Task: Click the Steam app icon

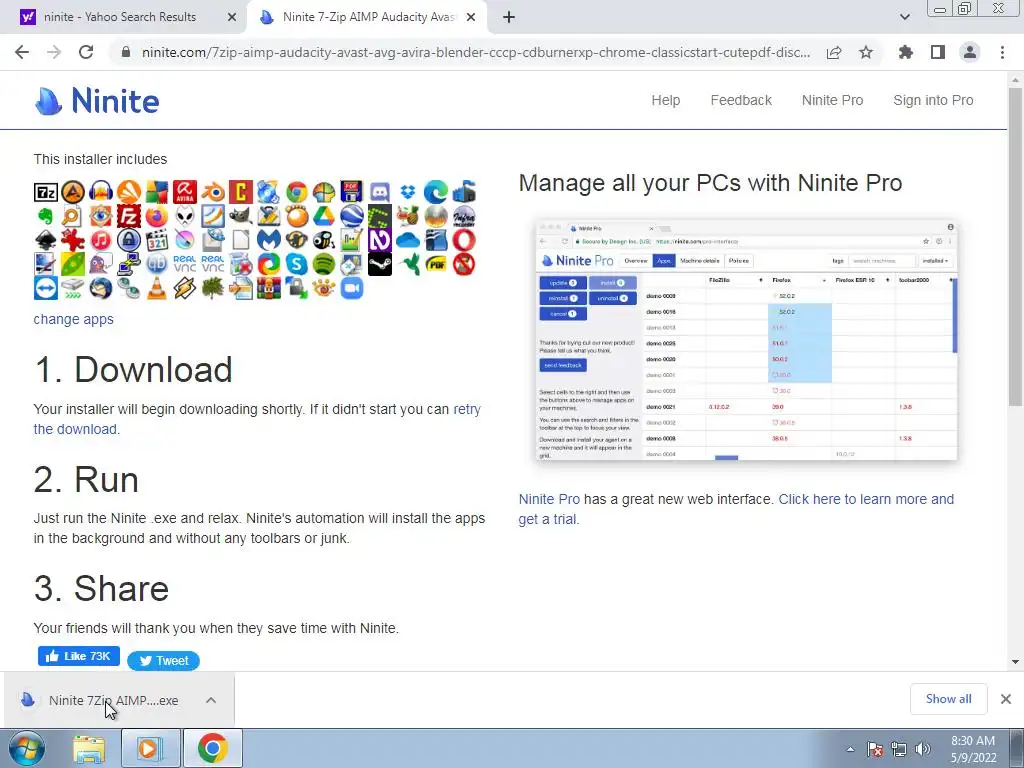Action: click(x=380, y=264)
